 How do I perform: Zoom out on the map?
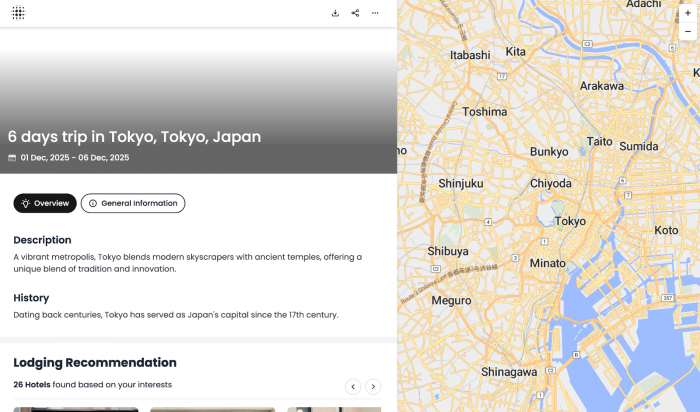click(687, 32)
